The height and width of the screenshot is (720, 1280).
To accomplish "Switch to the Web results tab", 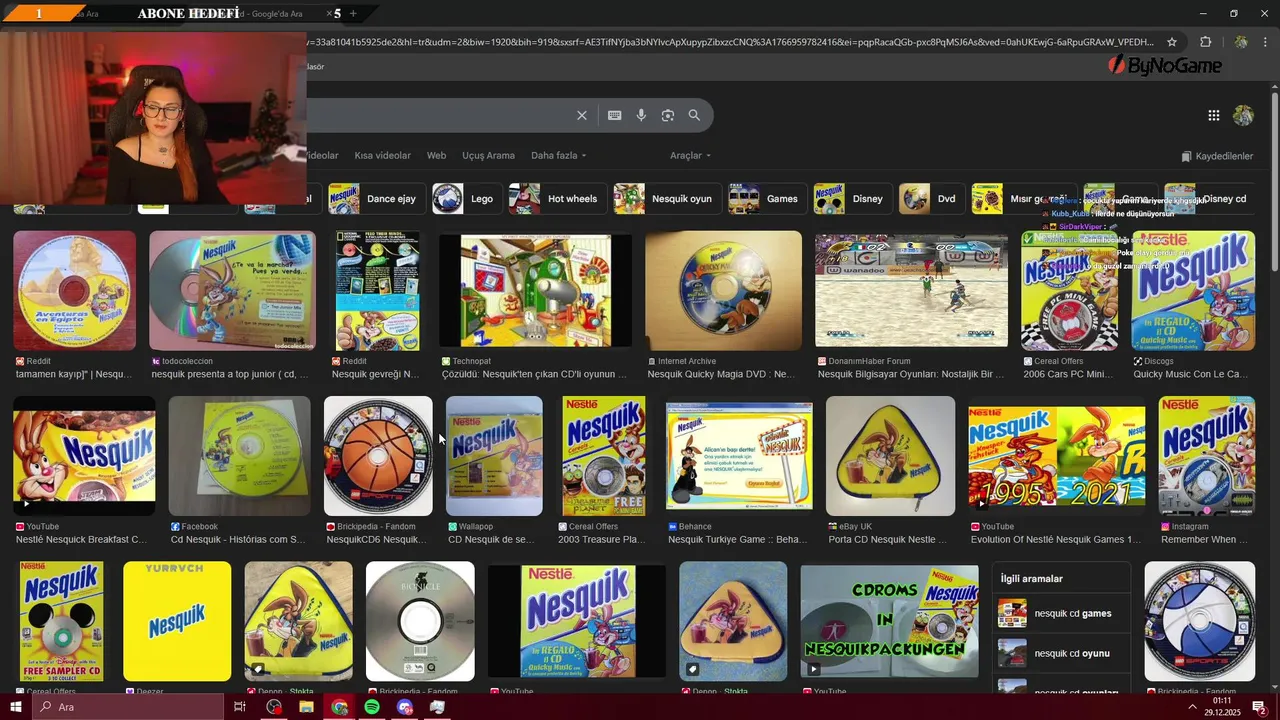I will [x=436, y=156].
